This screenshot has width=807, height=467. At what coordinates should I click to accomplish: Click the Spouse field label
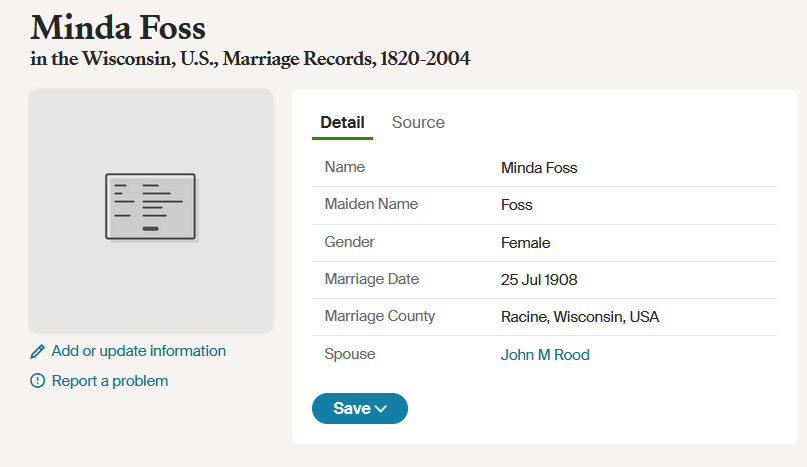point(349,354)
